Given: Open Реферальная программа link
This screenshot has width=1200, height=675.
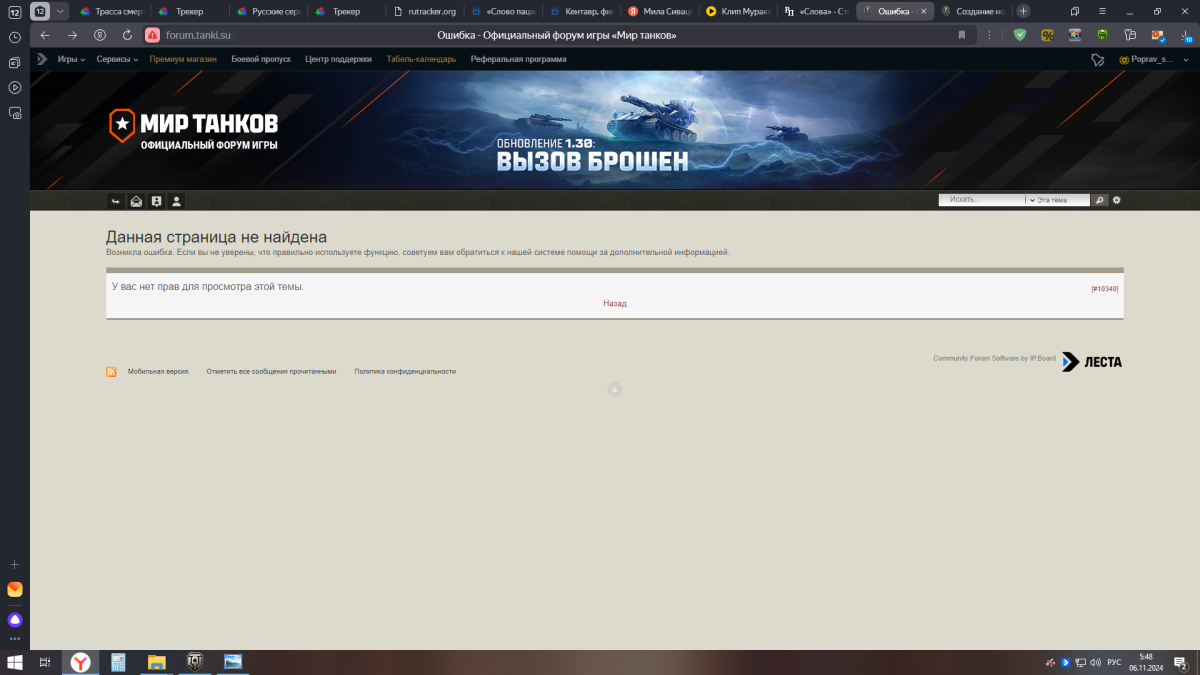Looking at the screenshot, I should click(x=518, y=59).
